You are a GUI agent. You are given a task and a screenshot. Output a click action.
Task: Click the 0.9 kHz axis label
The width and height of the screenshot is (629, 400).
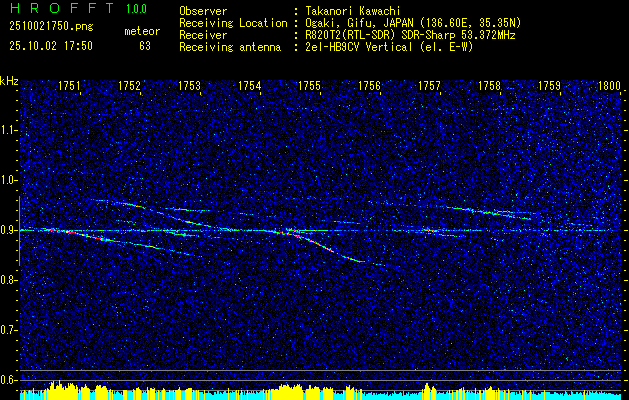tap(8, 230)
